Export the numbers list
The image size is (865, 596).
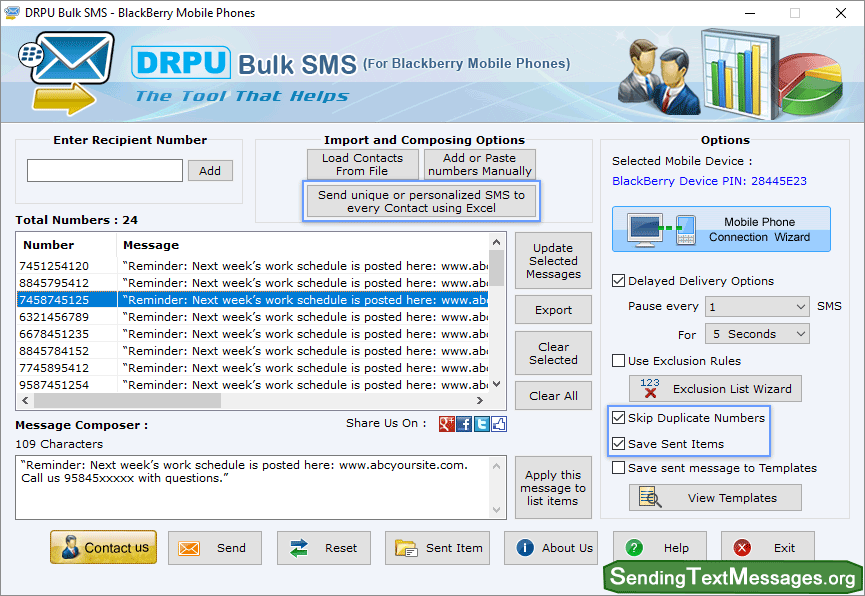(553, 310)
